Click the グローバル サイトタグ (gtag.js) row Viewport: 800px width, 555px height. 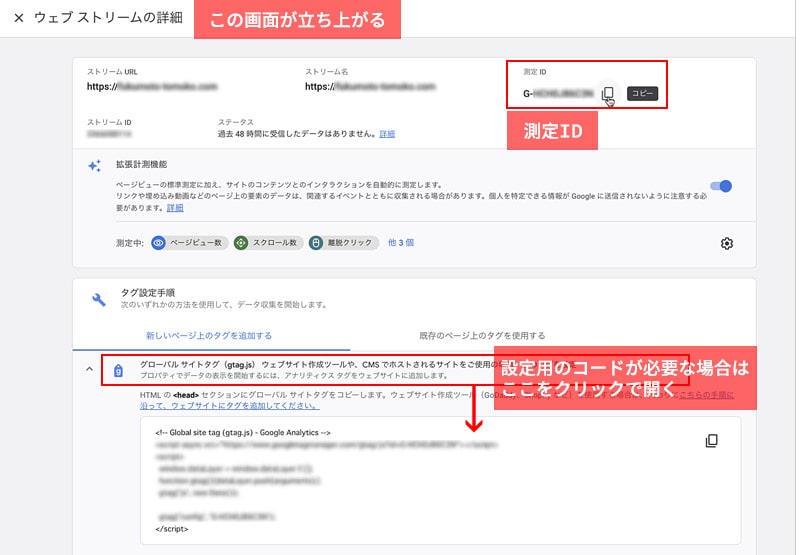click(x=395, y=370)
